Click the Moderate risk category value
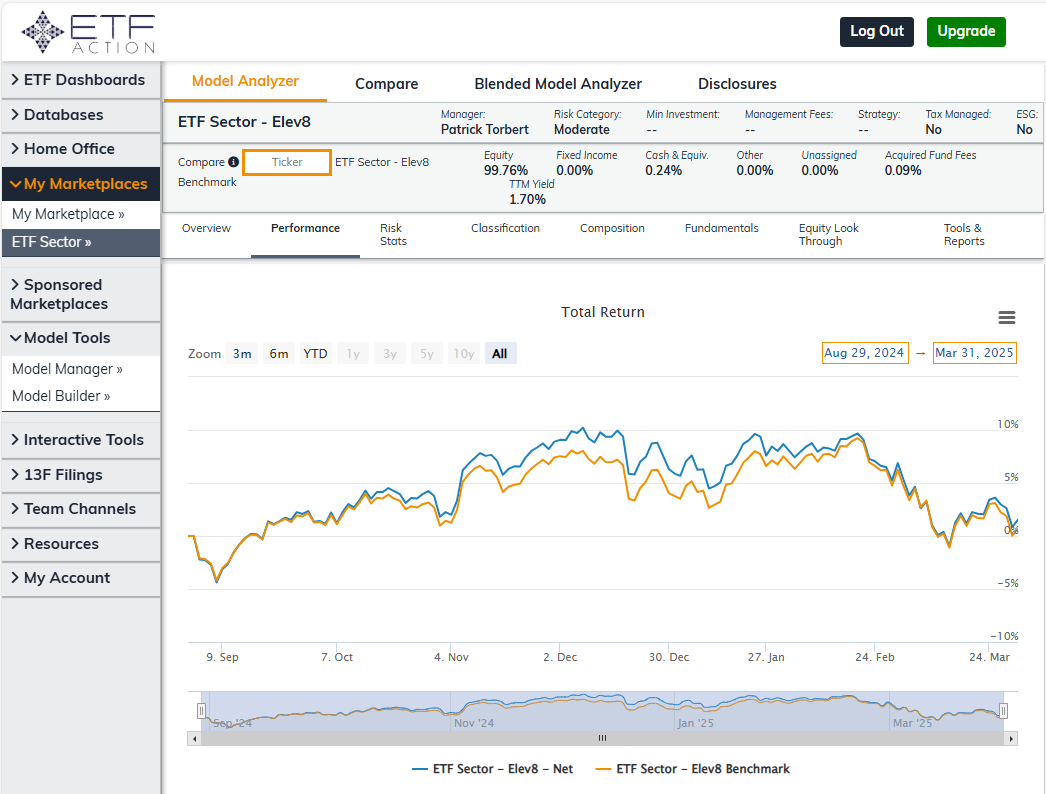The image size is (1046, 794). (582, 129)
